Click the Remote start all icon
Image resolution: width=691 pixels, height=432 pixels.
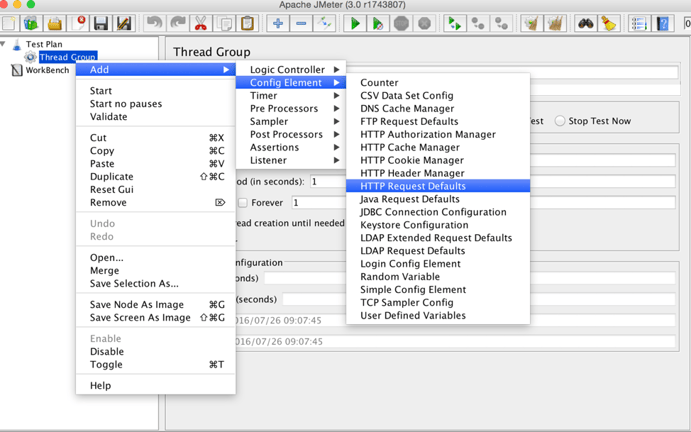coord(454,23)
